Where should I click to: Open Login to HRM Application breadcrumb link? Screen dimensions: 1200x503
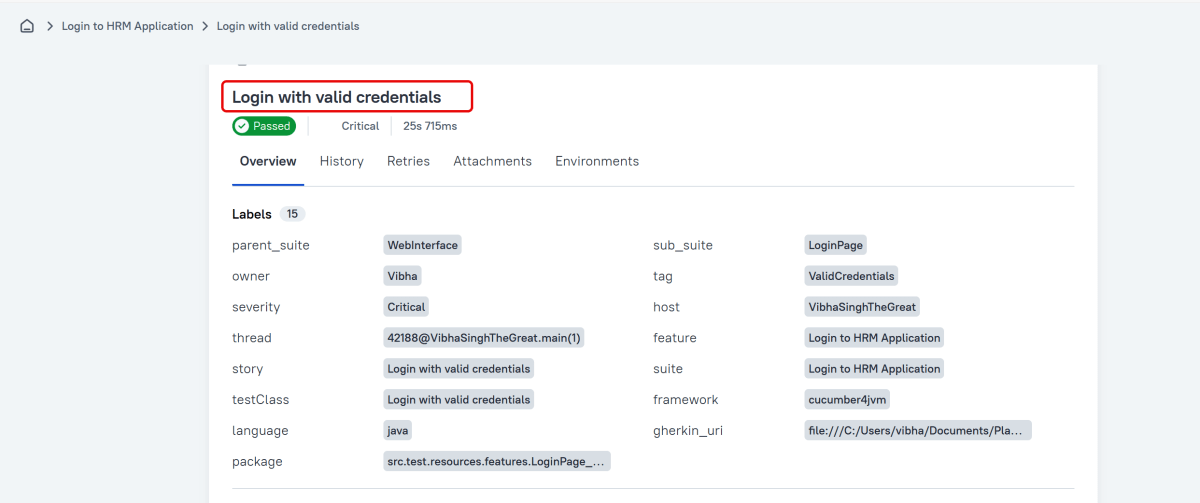[x=127, y=26]
